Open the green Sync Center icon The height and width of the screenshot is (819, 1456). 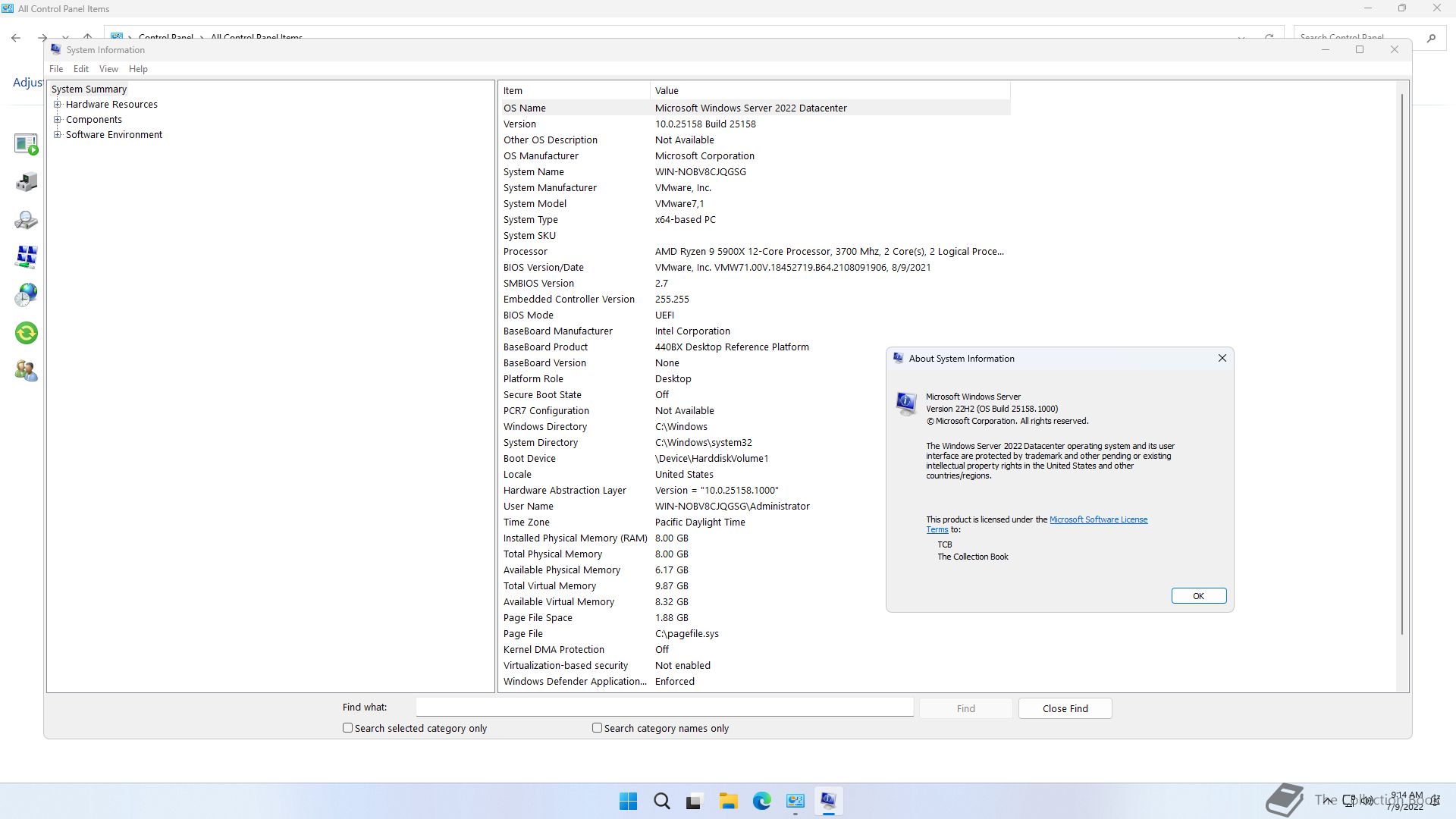click(x=26, y=333)
